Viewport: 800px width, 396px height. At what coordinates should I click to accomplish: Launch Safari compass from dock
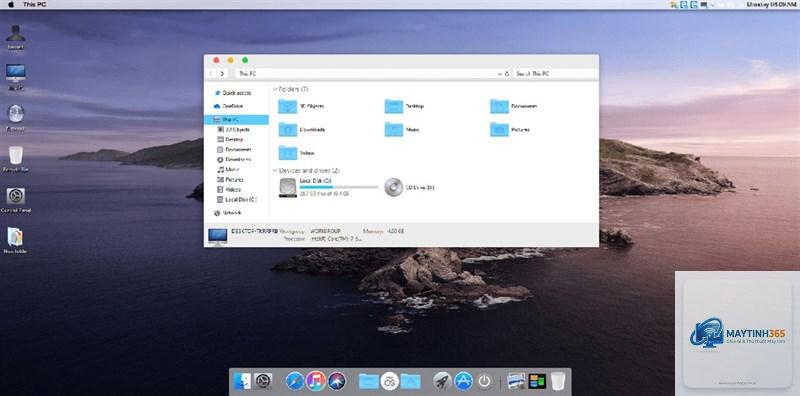point(295,381)
